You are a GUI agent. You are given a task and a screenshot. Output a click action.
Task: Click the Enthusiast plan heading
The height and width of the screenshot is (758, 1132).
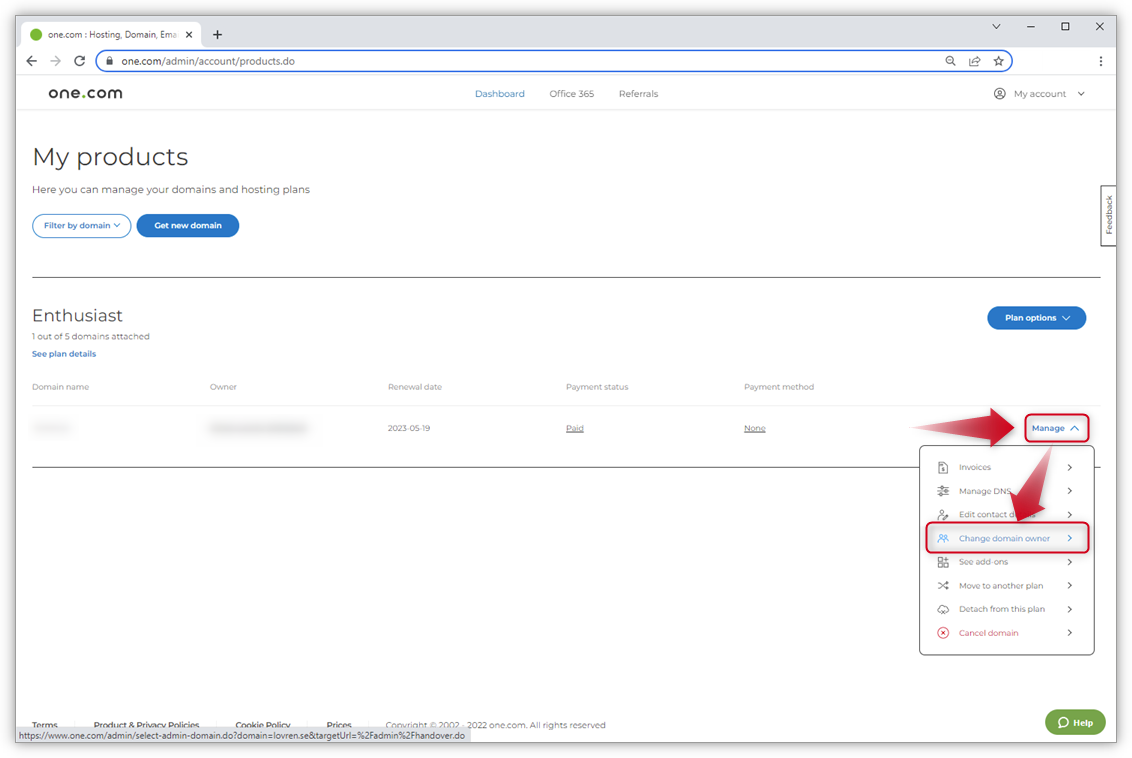tap(77, 315)
